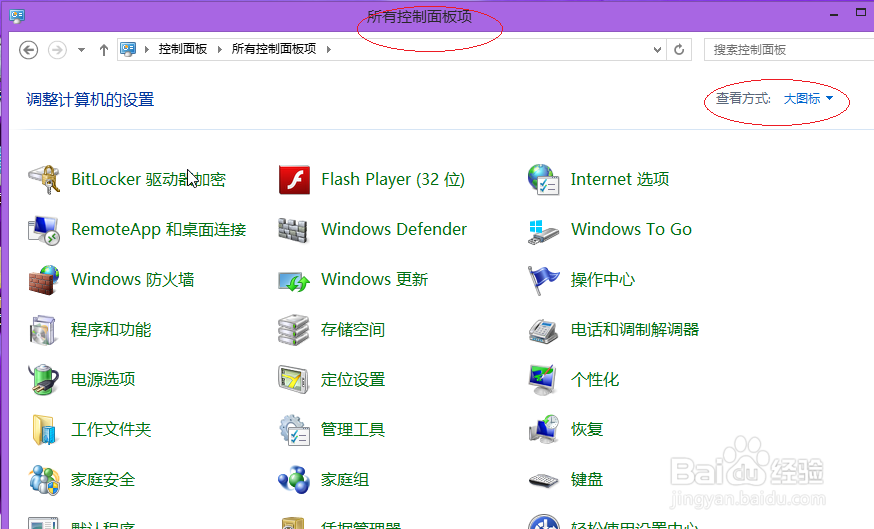
Task: Open the 存储空间 text link
Action: tap(353, 329)
